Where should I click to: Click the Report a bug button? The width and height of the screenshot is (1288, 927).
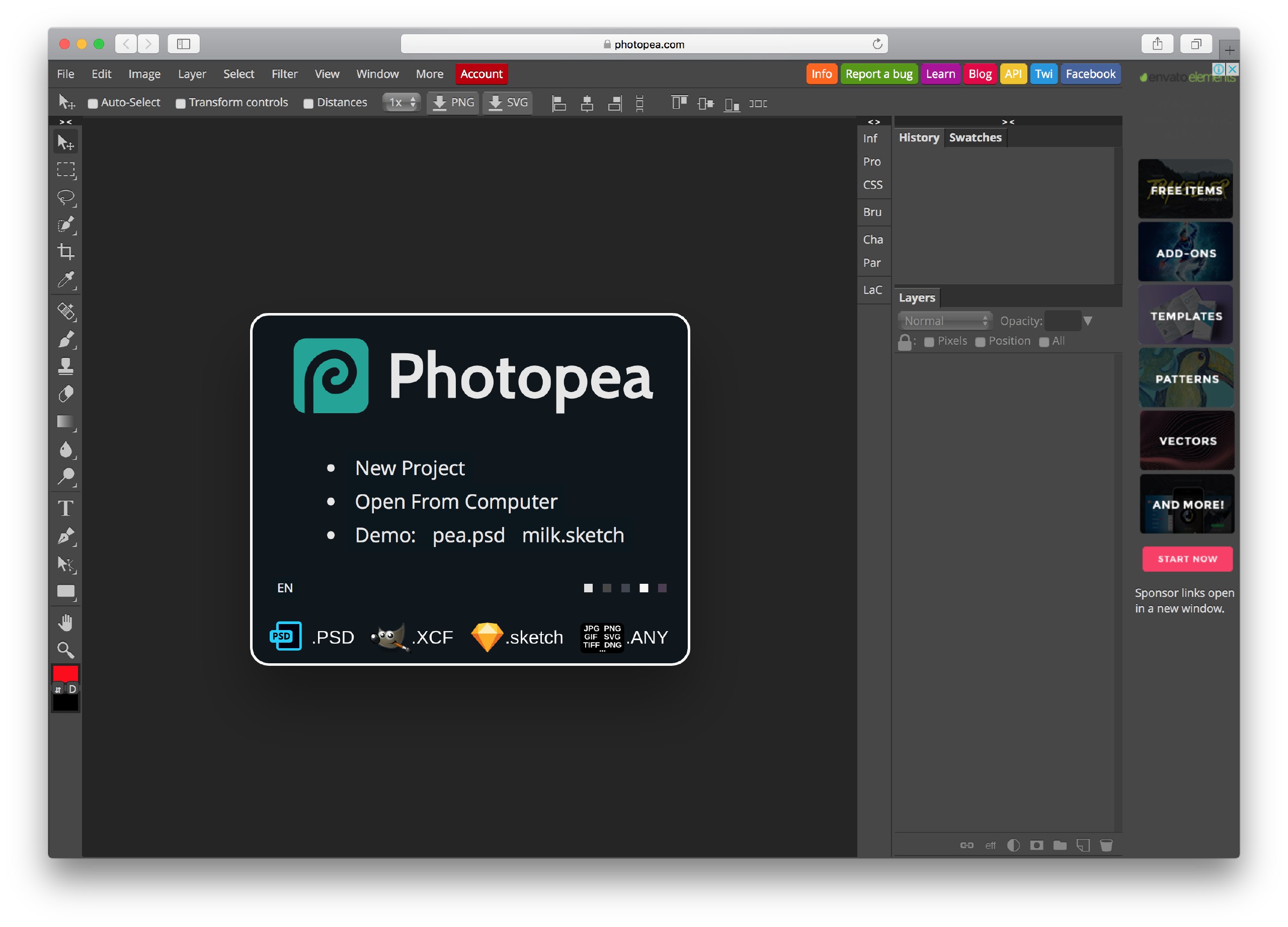pos(878,74)
